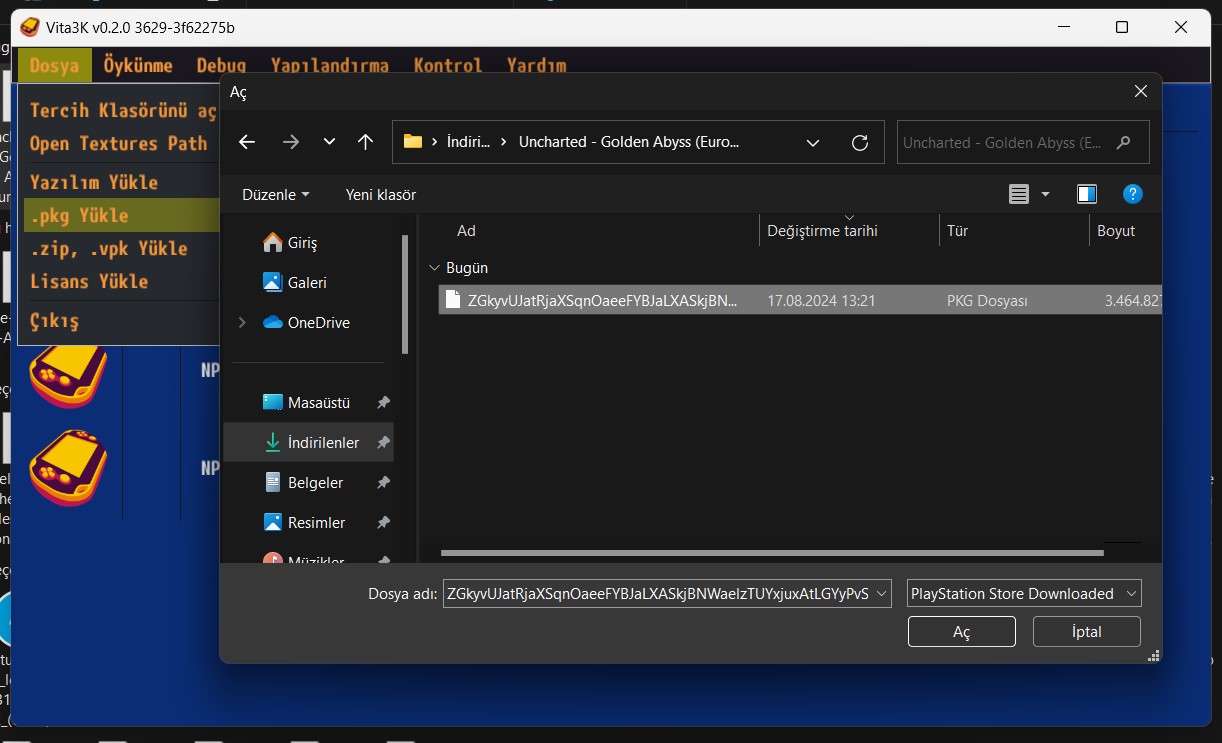The image size is (1222, 743).
Task: Go up one folder level
Action: 365,142
